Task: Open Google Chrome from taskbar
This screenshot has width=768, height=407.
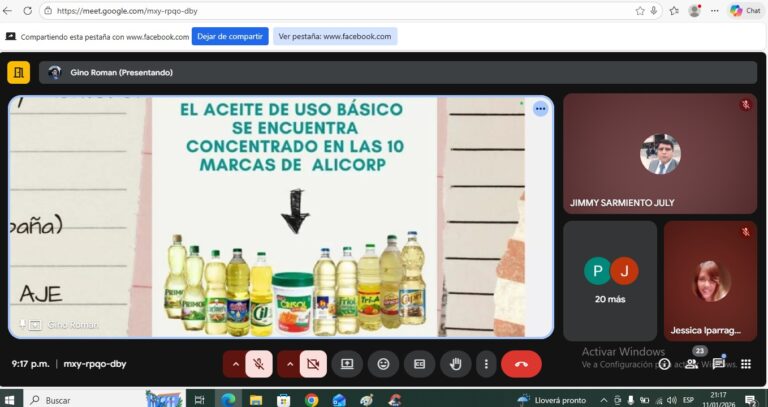Action: pos(311,400)
